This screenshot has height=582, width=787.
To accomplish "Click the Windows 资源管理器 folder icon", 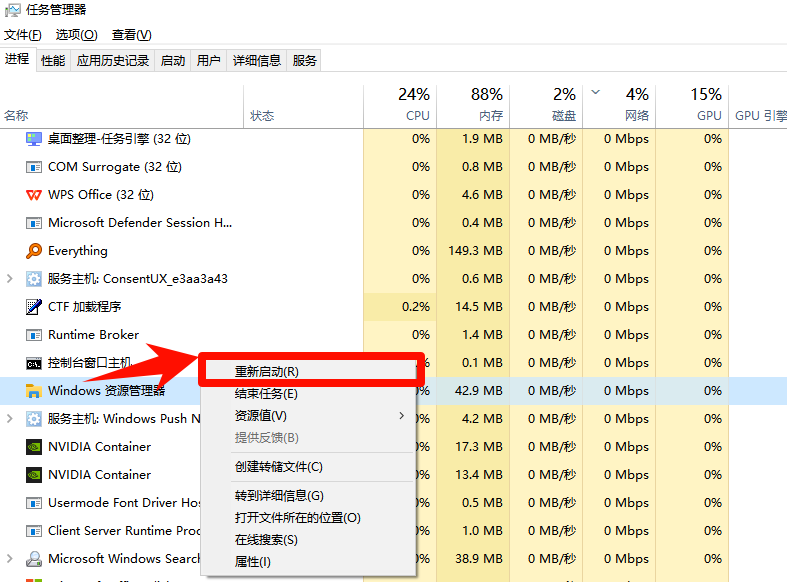I will [34, 391].
